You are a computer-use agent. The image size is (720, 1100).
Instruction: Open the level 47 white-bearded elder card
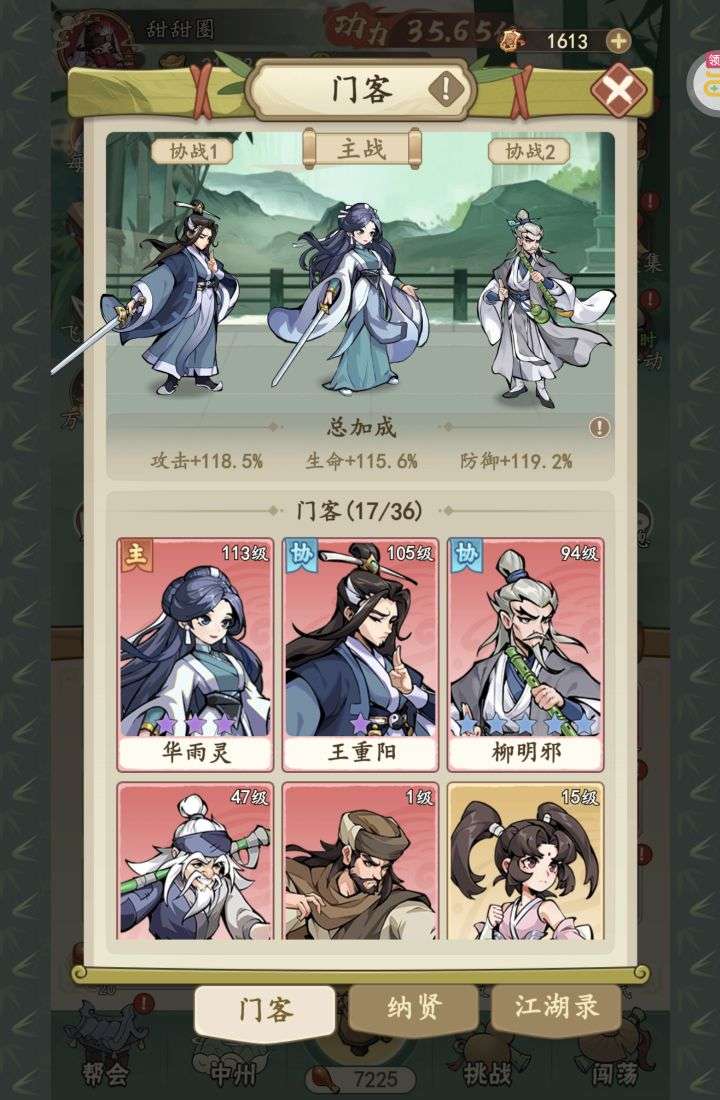pos(195,861)
